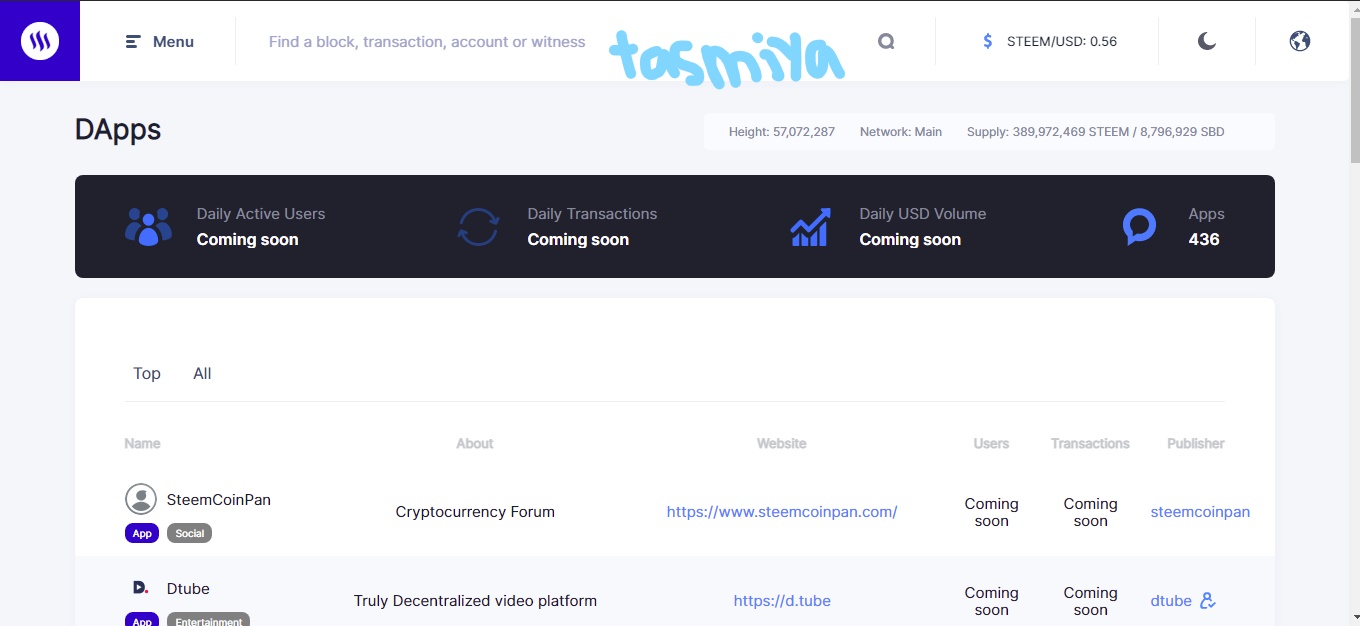
Task: Click the Daily USD Volume label
Action: coord(923,213)
